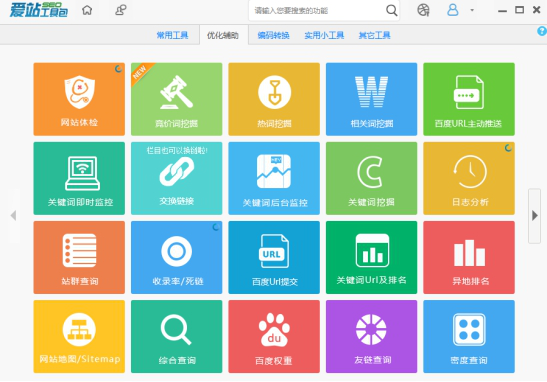Open 关键词后台监控 chart tile
Image resolution: width=547 pixels, height=382 pixels.
274,178
